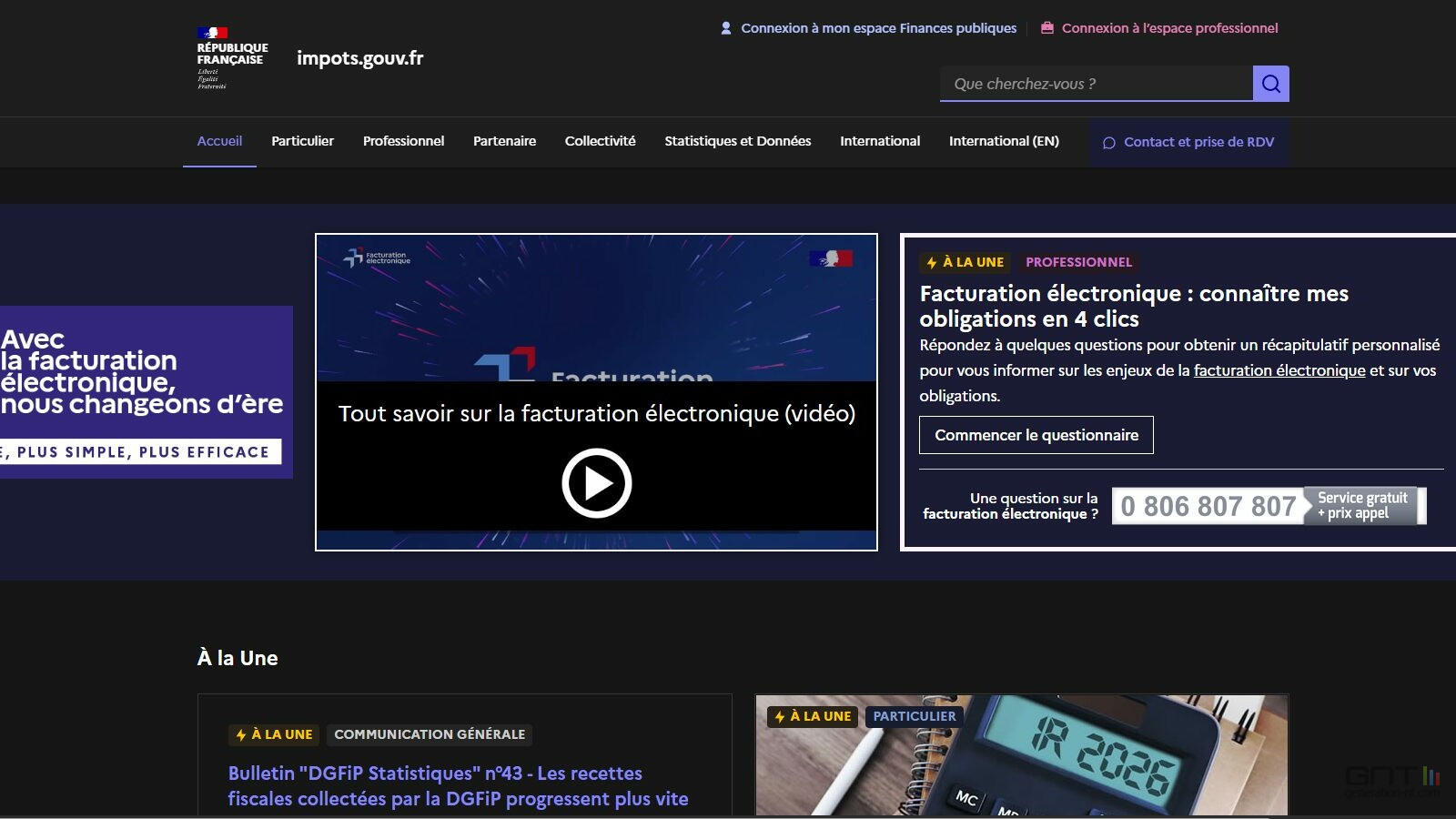The image size is (1456, 819).
Task: Go to the Partenaire section
Action: [x=504, y=141]
